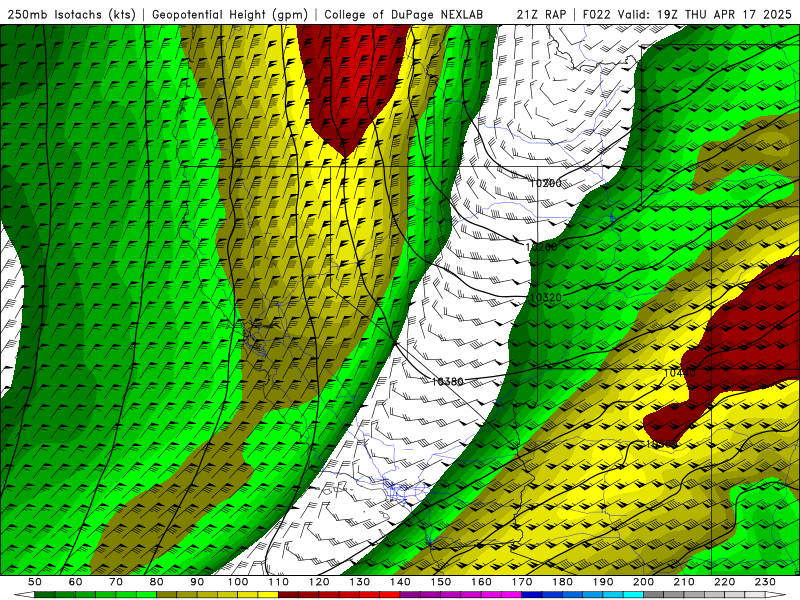The width and height of the screenshot is (800, 600).
Task: Click the 190 value on the color scale
Action: tap(603, 582)
